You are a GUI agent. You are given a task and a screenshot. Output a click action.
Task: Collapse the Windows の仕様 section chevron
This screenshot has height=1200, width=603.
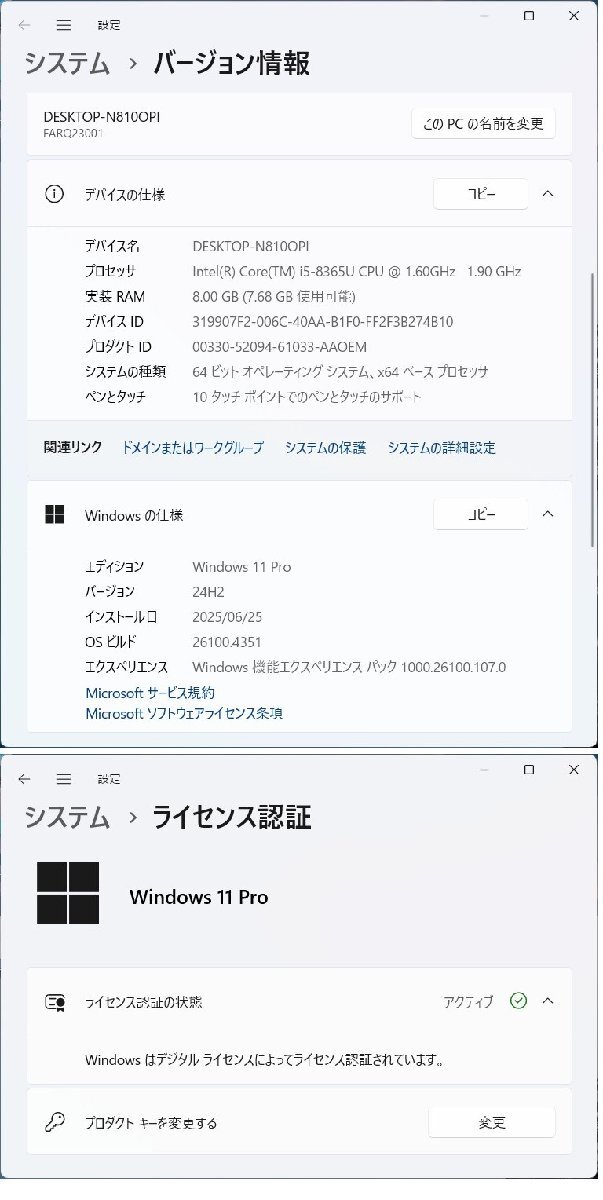[547, 514]
